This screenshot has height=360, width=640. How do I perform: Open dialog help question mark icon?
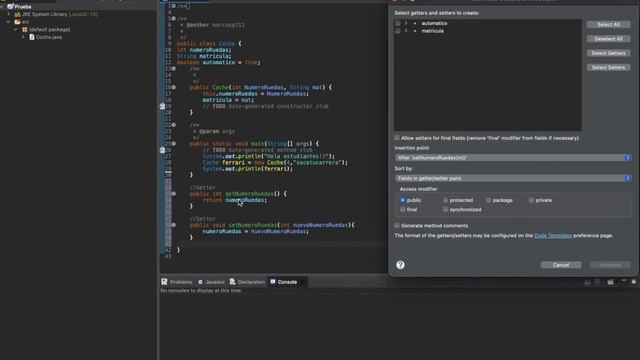coord(400,265)
